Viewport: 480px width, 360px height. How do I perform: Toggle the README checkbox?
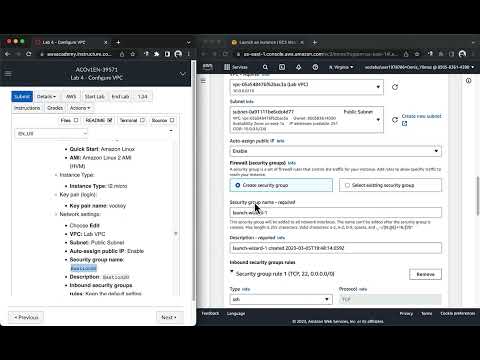[x=110, y=120]
